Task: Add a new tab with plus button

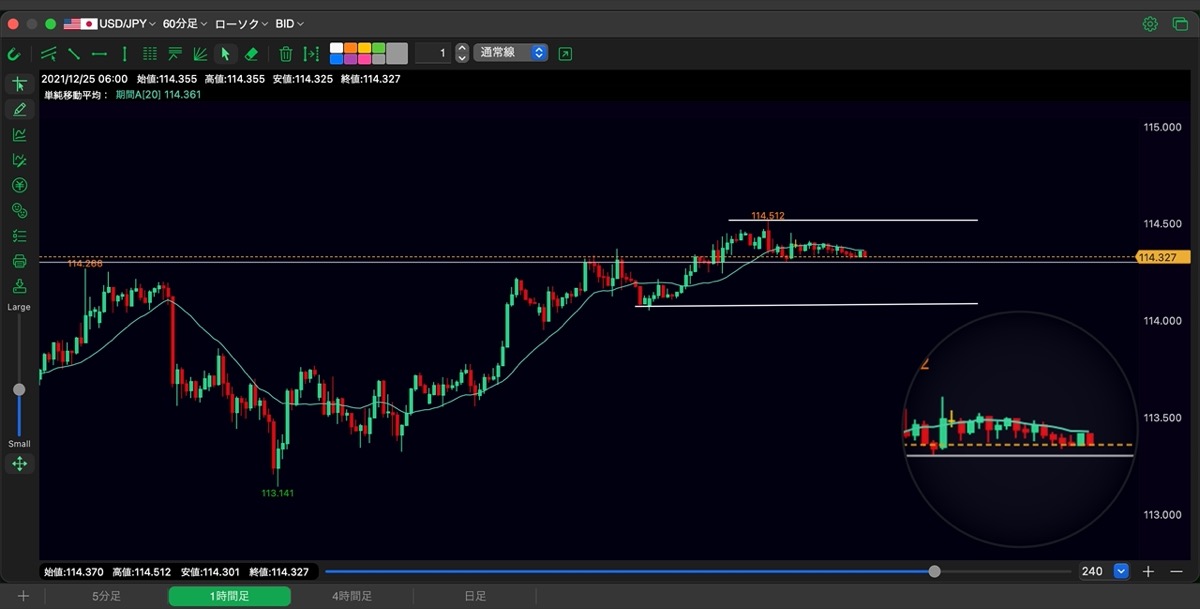Action: point(23,596)
